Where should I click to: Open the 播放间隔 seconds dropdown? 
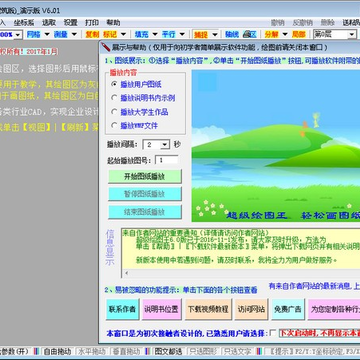pyautogui.click(x=165, y=145)
